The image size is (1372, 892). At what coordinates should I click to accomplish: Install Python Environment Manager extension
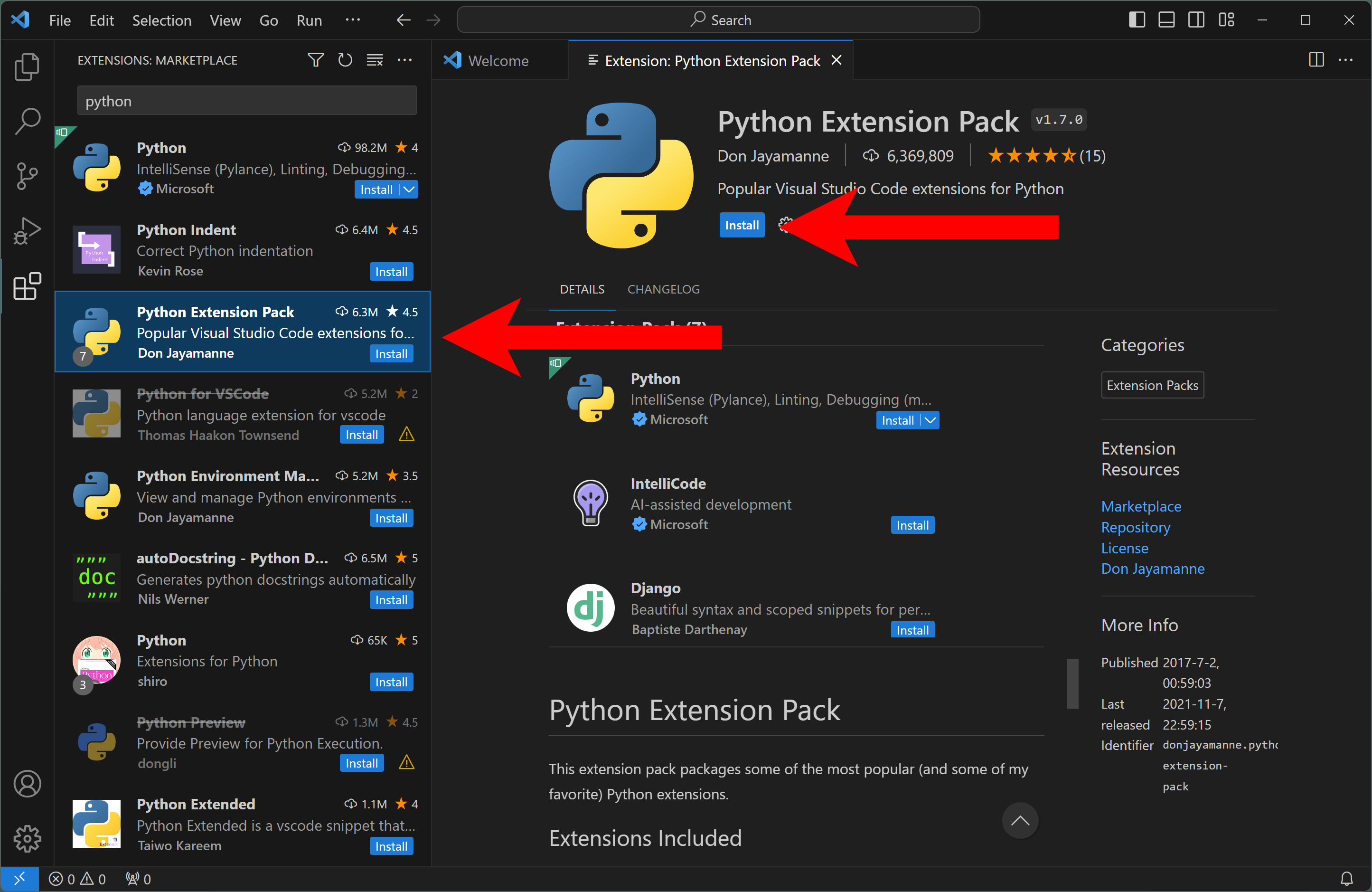(391, 518)
